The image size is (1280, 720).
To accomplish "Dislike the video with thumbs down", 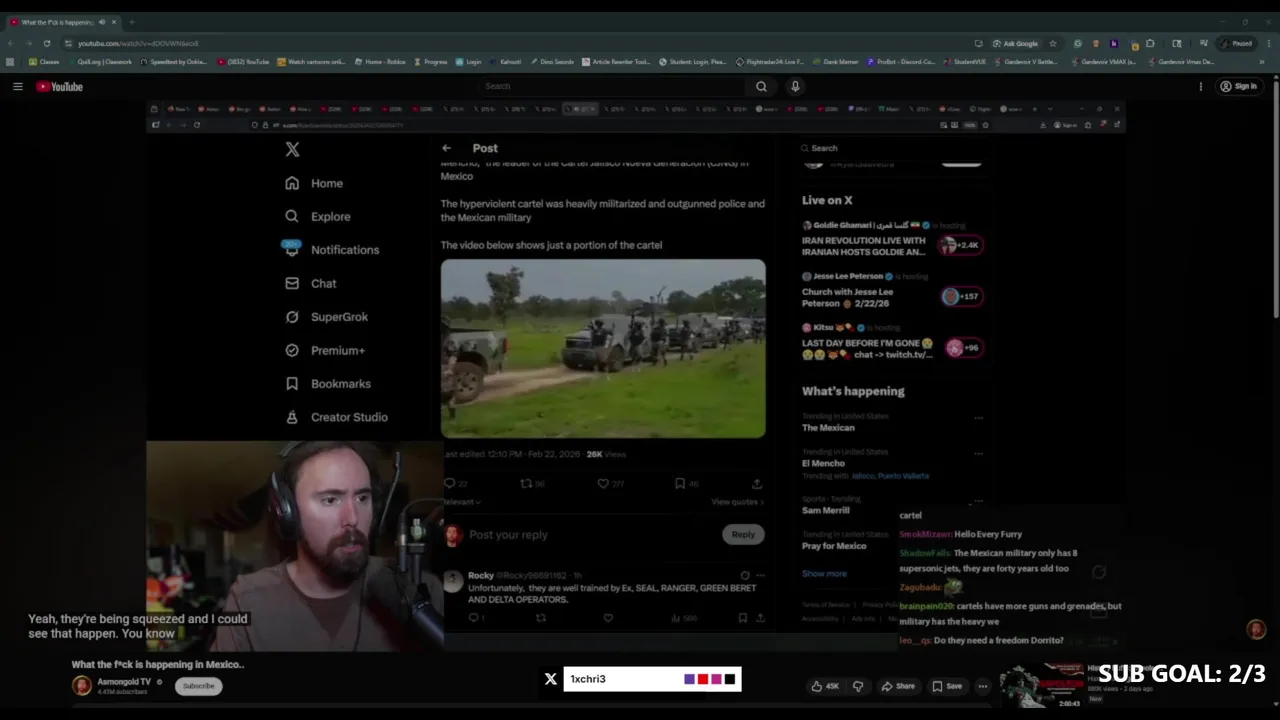I will [858, 686].
